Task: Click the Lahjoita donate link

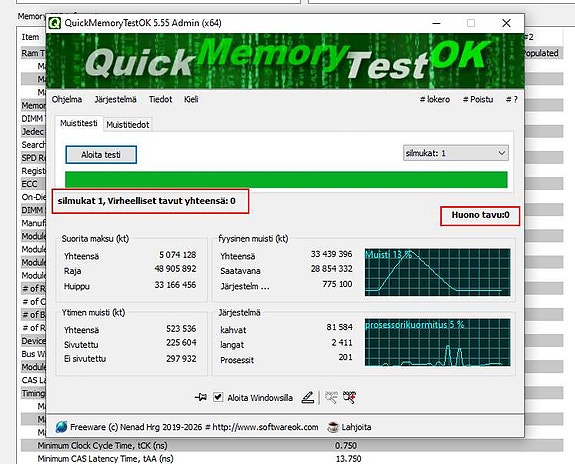Action: coord(356,427)
